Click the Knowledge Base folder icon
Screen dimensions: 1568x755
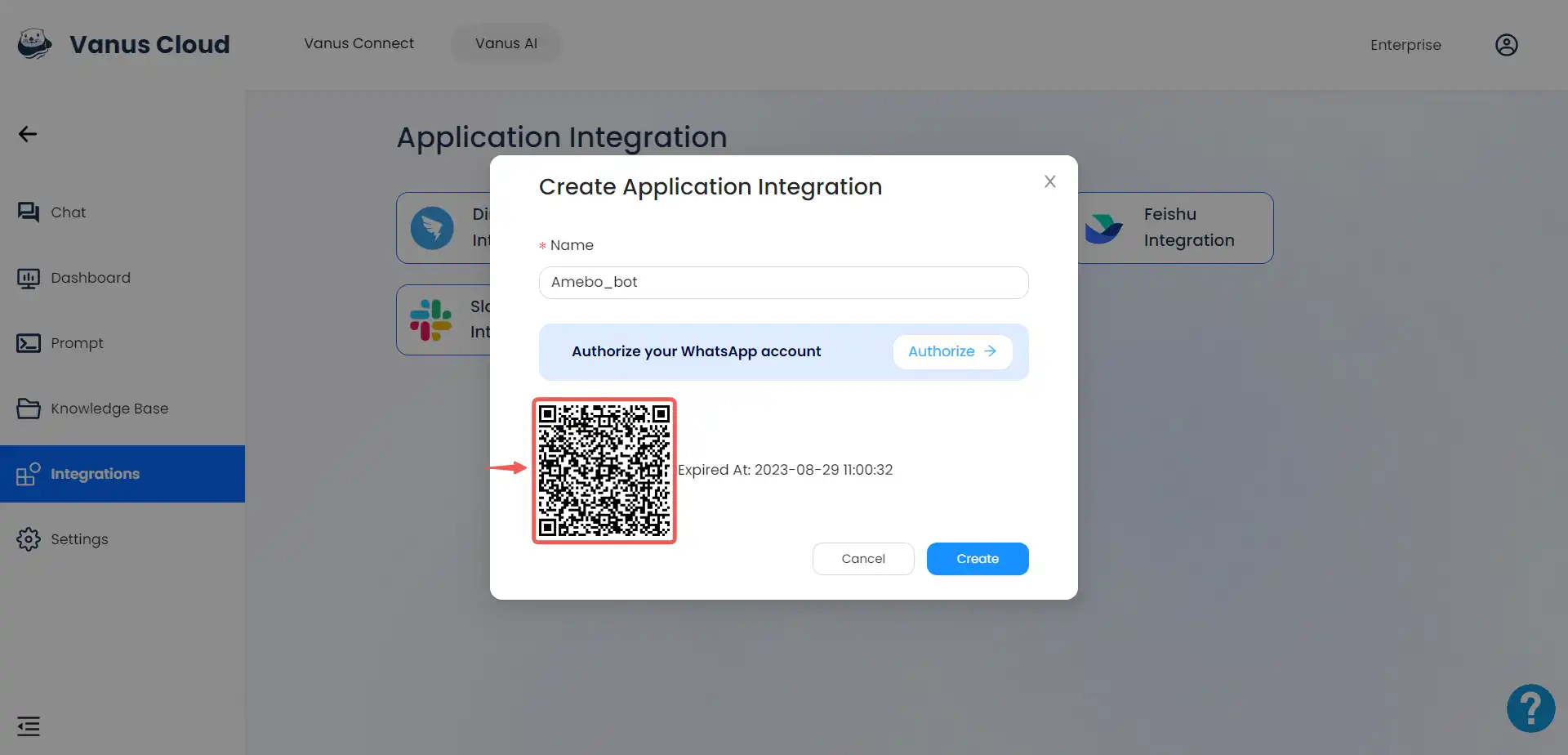coord(29,409)
